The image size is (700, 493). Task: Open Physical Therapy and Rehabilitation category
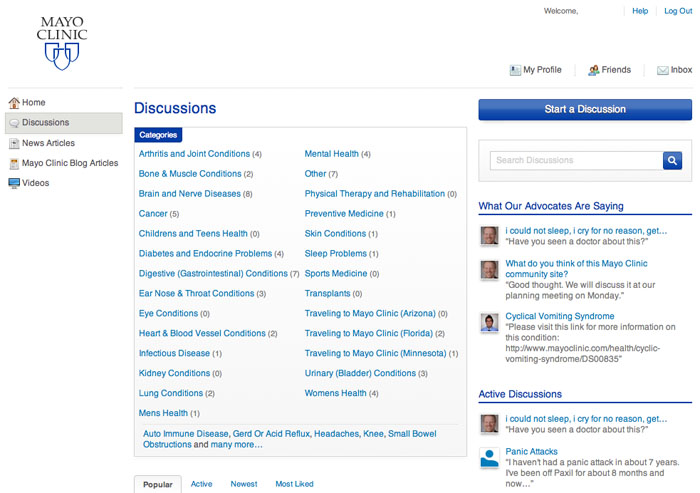(375, 194)
